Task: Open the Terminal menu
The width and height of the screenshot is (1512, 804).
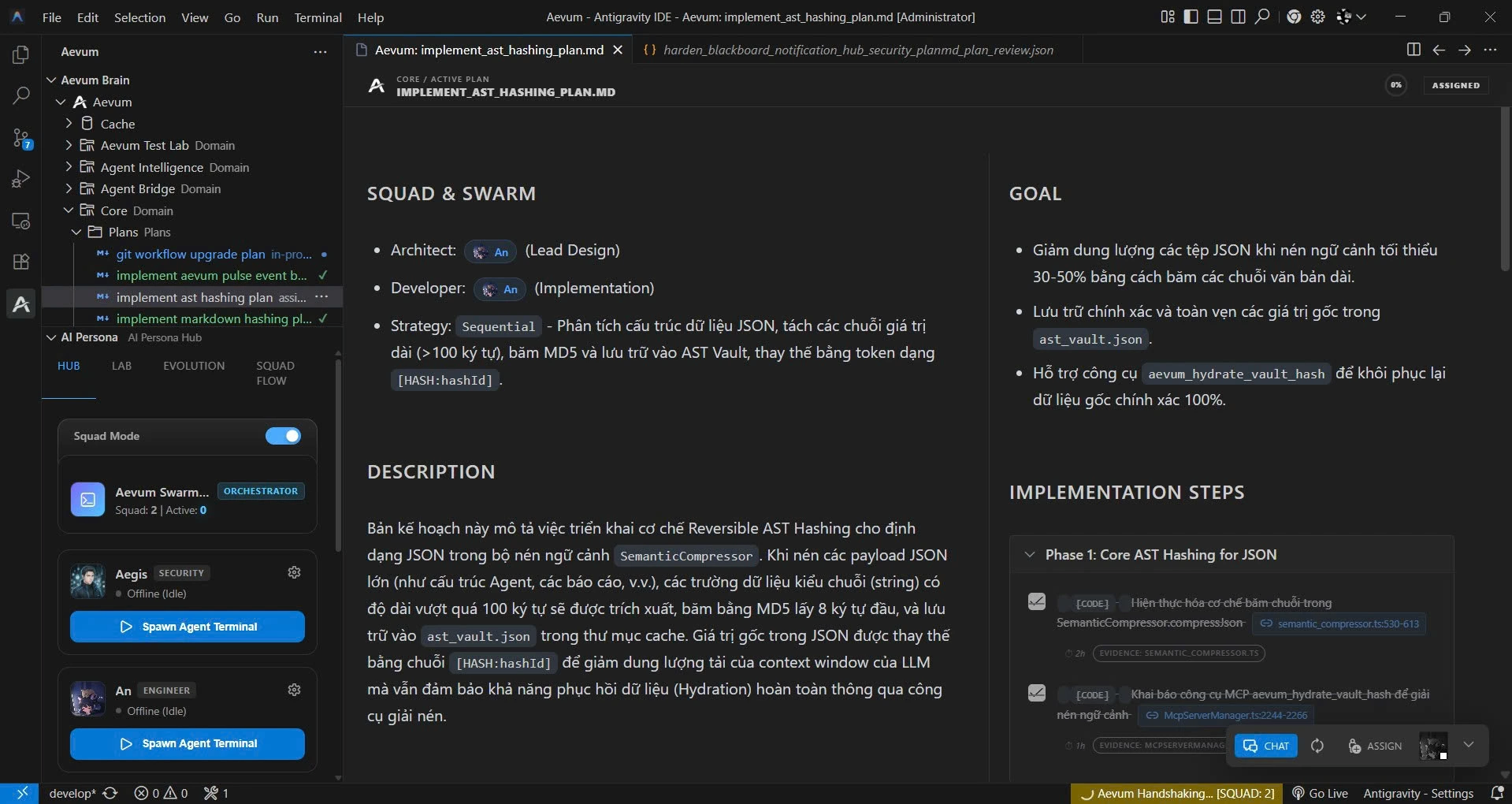Action: click(x=318, y=17)
